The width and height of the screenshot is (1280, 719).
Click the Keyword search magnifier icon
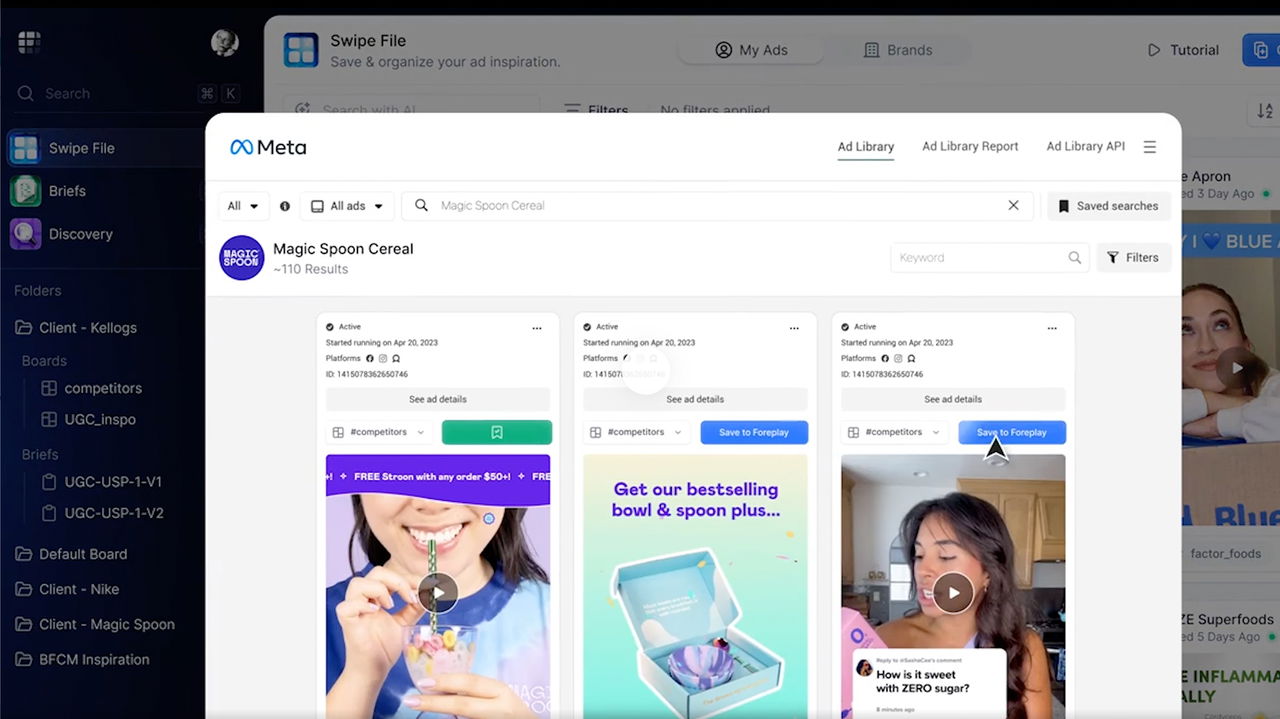click(x=1075, y=257)
